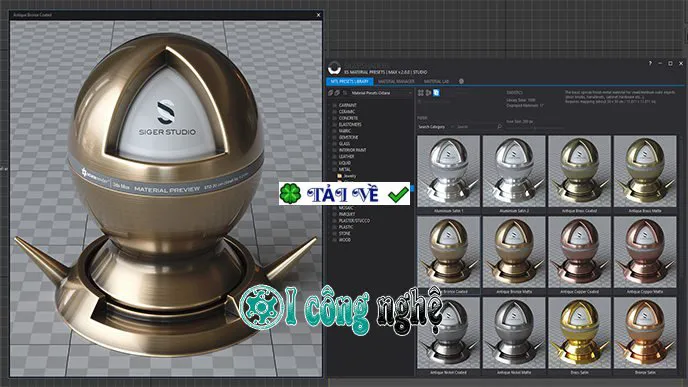Select the GEMSTONE category
This screenshot has width=688, height=387.
pos(348,137)
